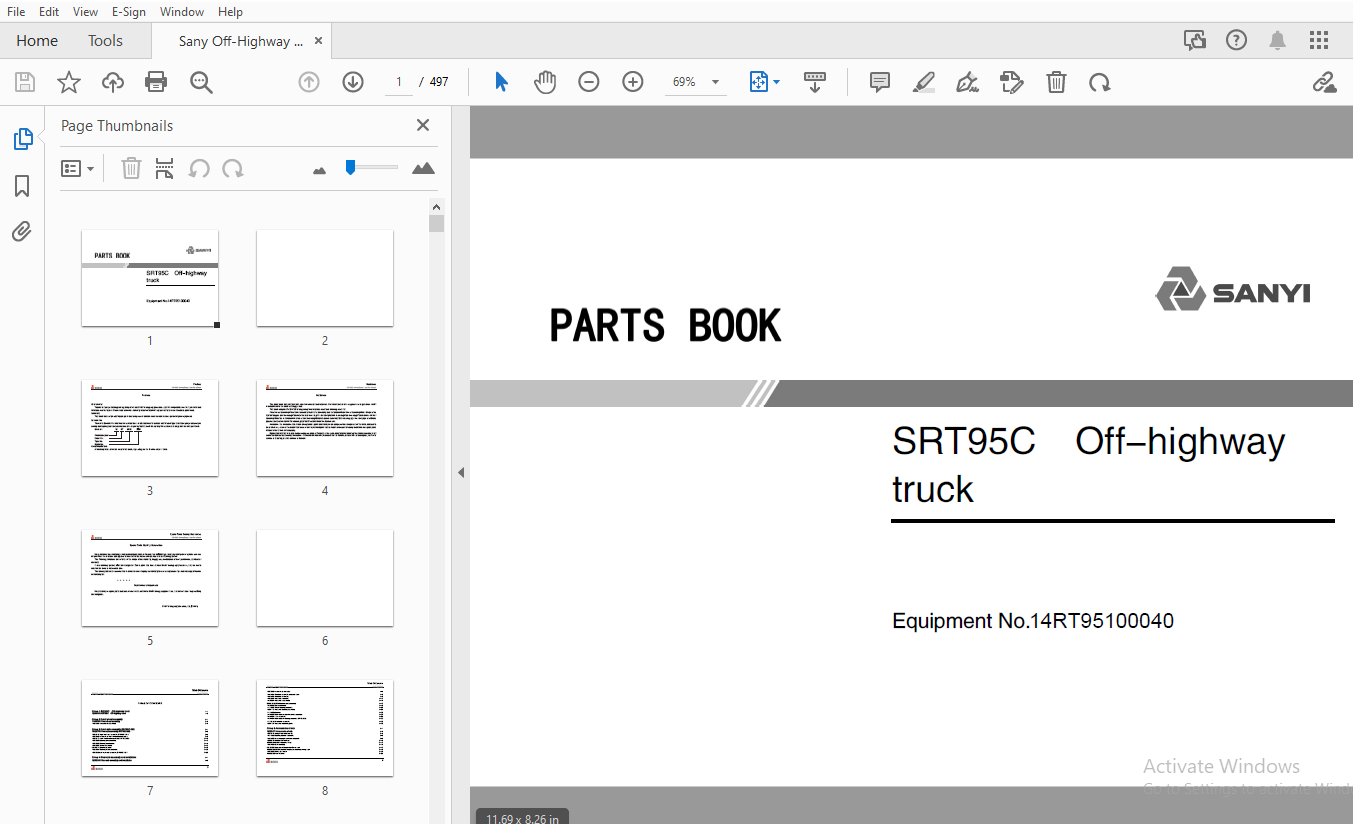Delete page using toolbar trash icon
1353x824 pixels.
click(x=1056, y=82)
